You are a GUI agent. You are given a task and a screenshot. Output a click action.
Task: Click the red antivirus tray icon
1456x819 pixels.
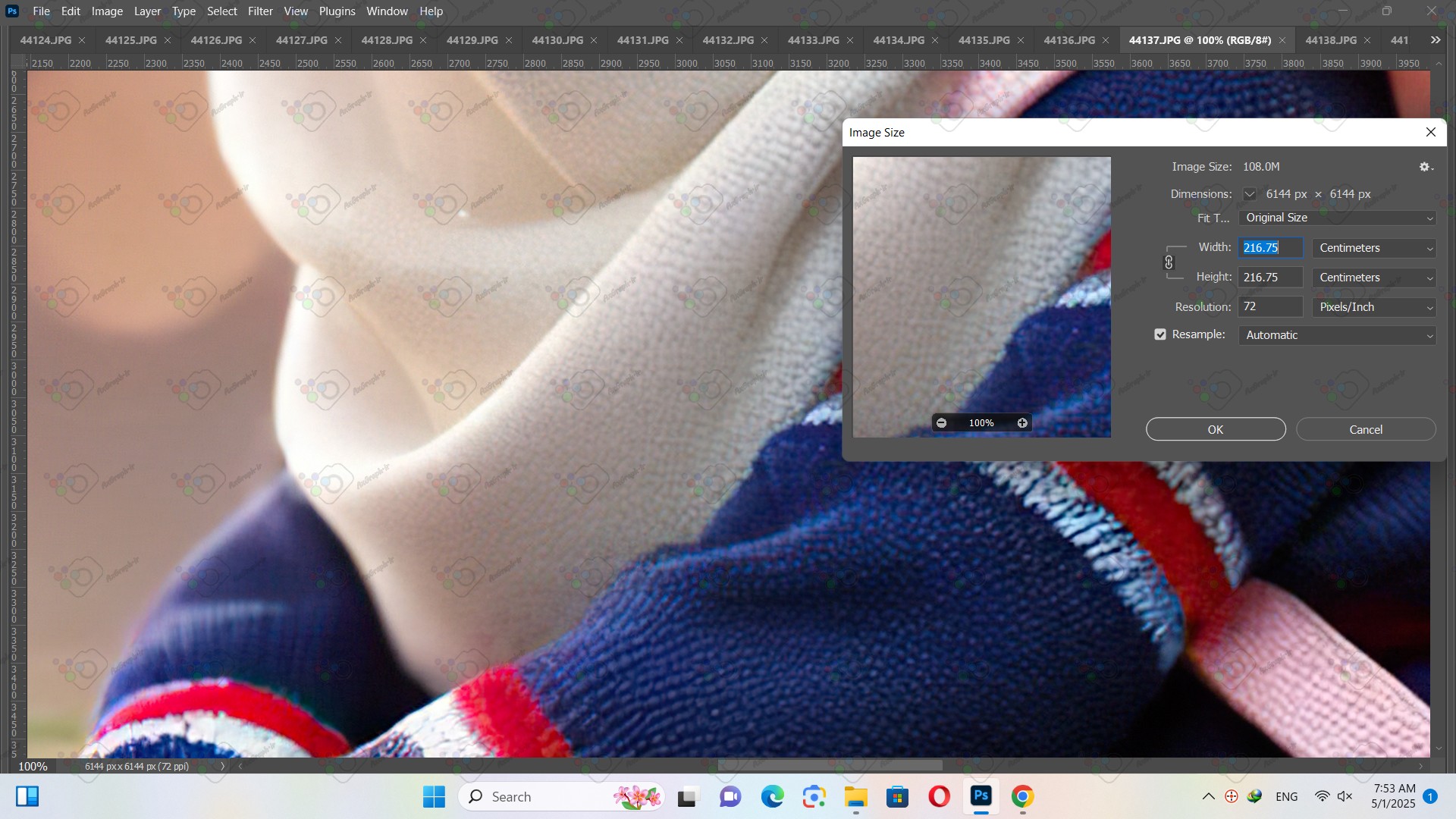[1232, 796]
